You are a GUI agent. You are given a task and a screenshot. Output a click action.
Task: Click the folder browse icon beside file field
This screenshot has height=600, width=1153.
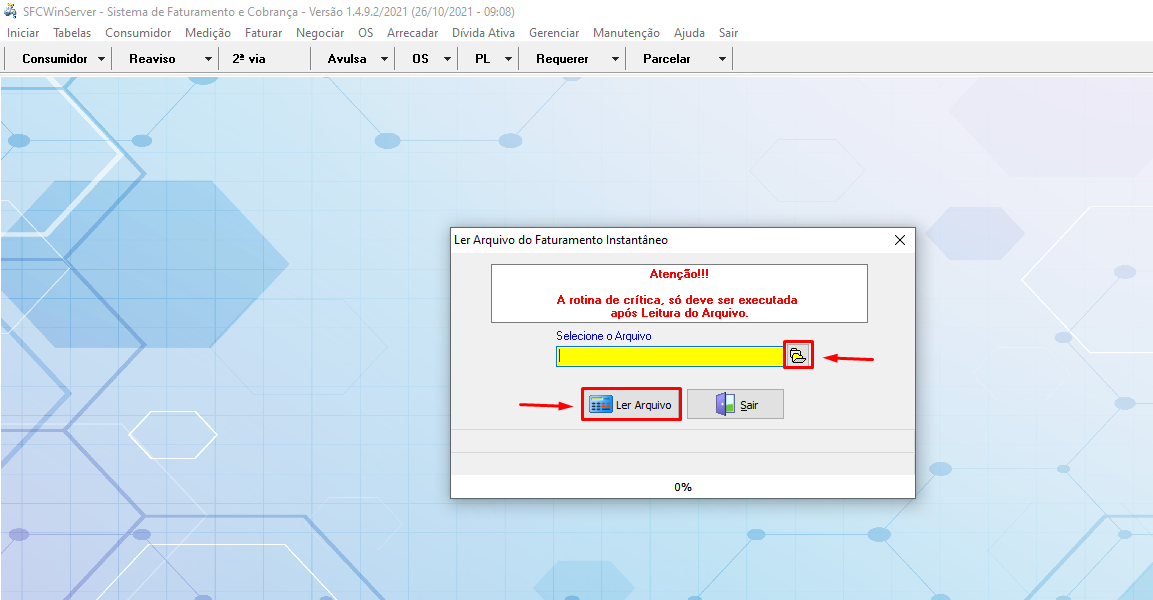point(797,355)
